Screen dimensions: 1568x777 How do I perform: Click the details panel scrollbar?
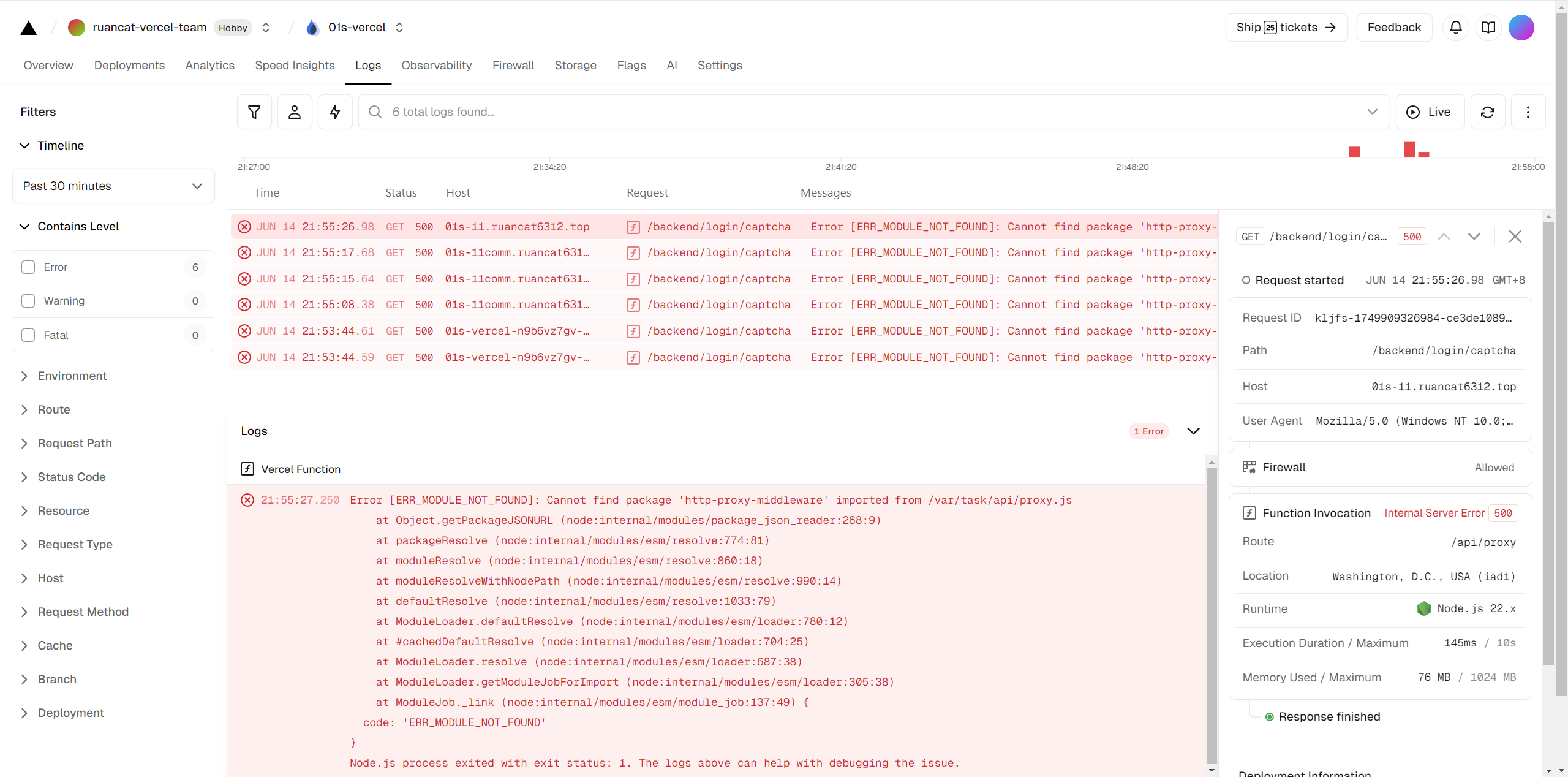(1548, 444)
